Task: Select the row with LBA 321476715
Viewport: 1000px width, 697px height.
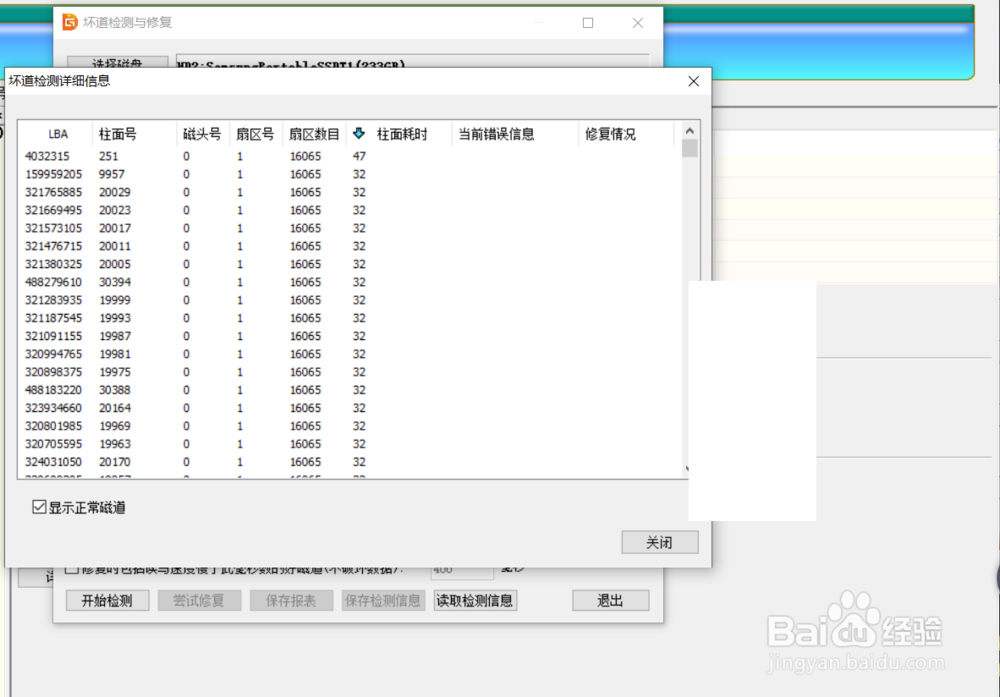Action: coord(351,246)
